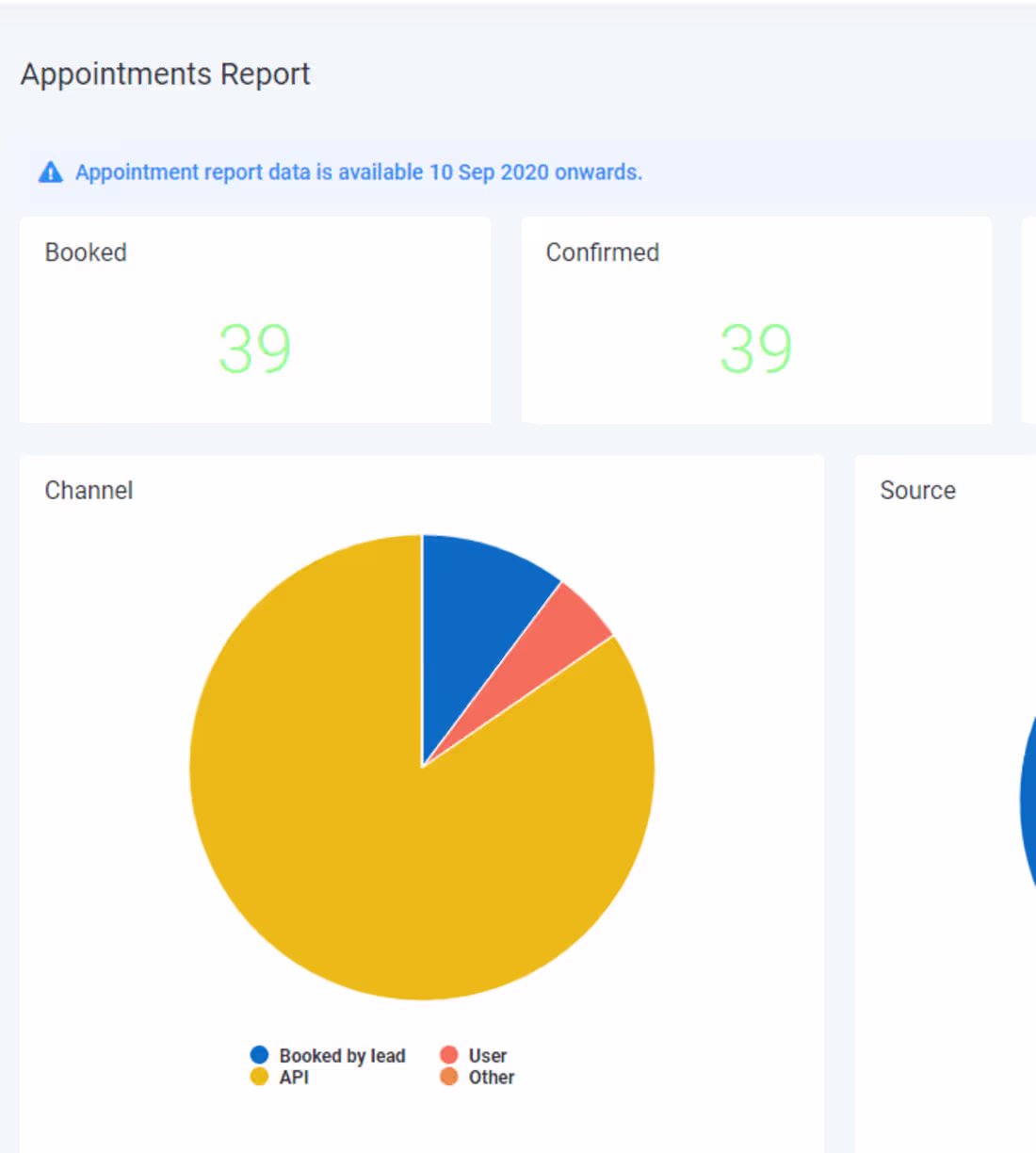Viewport: 1036px width, 1153px height.
Task: Click the yellow 'API' legend dot
Action: click(260, 1077)
